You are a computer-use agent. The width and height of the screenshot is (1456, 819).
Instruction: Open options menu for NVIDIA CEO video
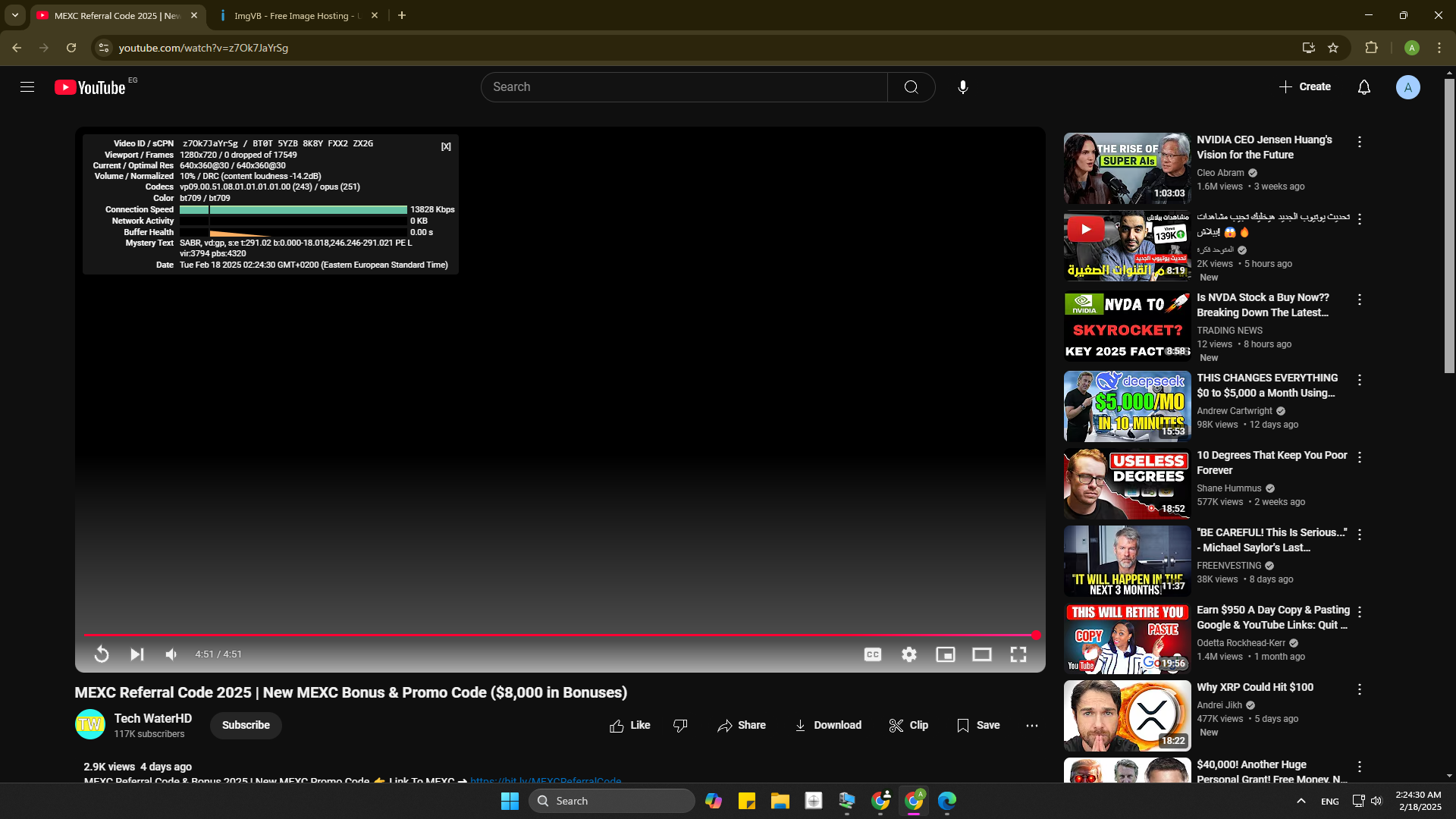(x=1360, y=143)
